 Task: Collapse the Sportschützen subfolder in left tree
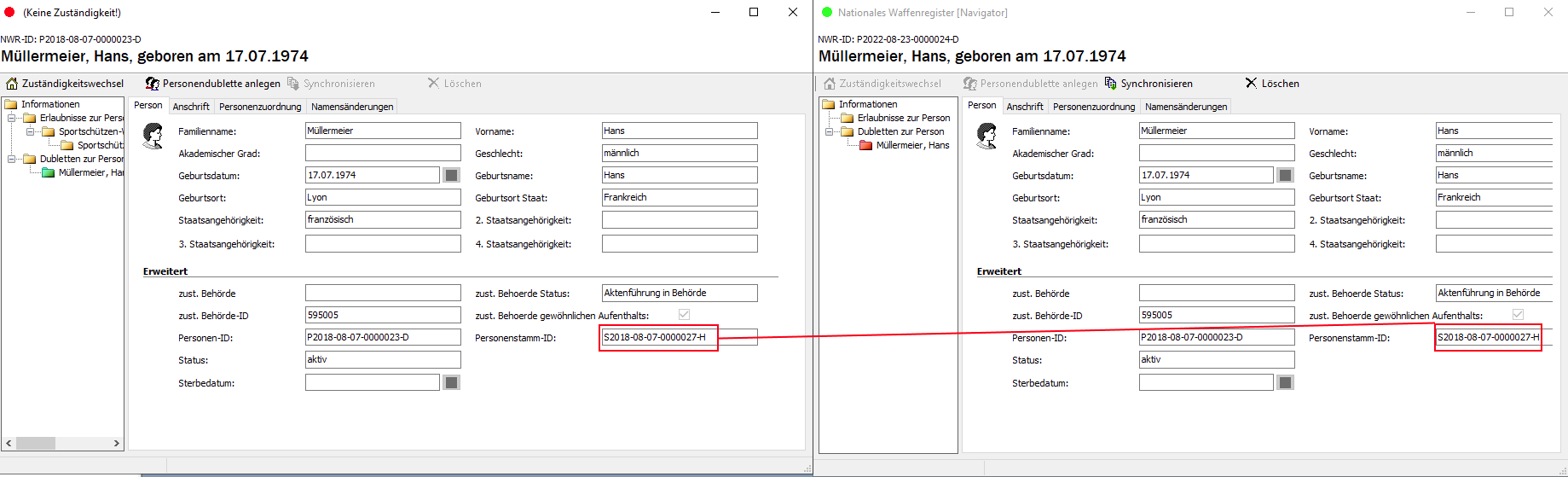pyautogui.click(x=31, y=131)
